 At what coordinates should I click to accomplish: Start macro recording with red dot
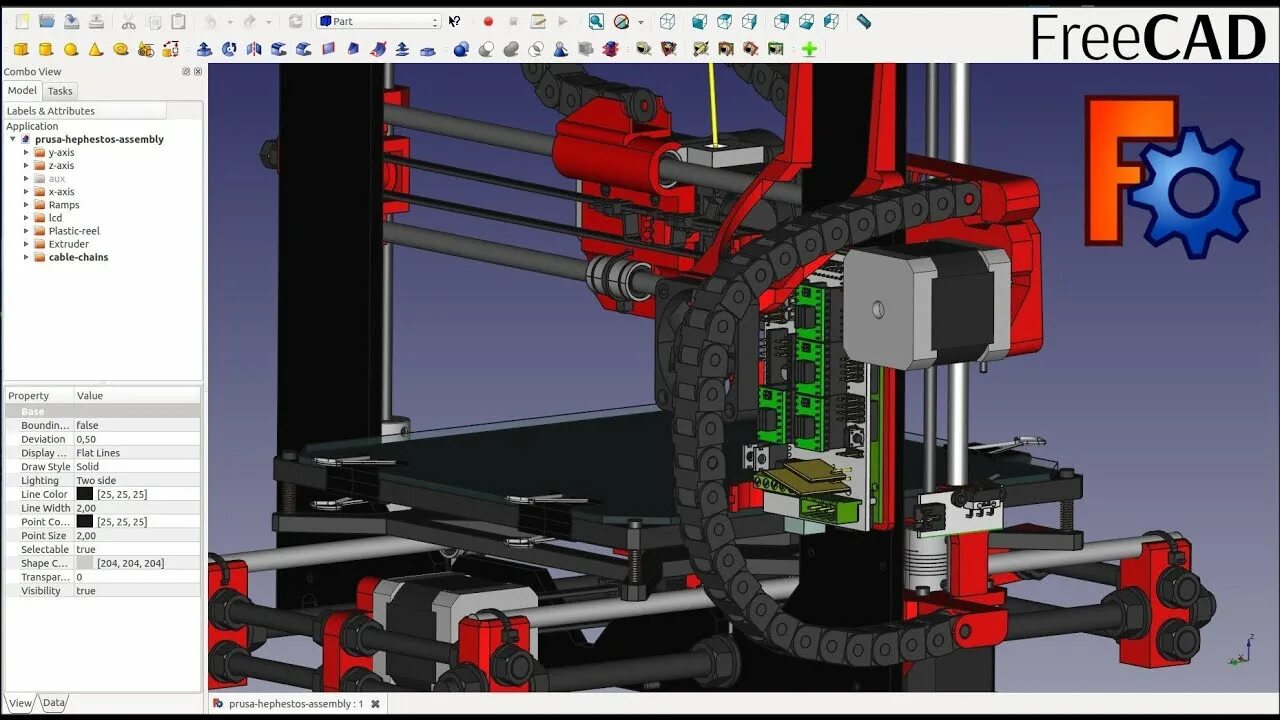(x=488, y=21)
